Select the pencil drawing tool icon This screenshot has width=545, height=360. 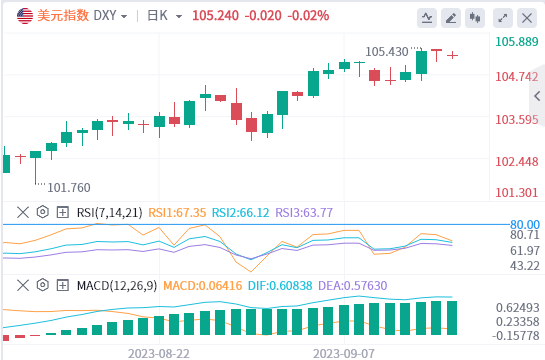tap(451, 18)
